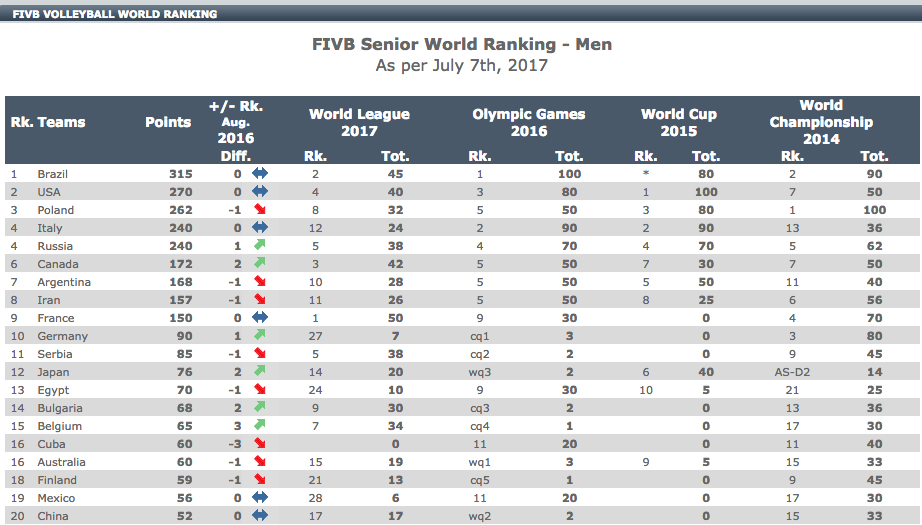Screen dimensions: 922x525
Task: Click the blue no-change arrow beside Brazil
Action: click(x=260, y=174)
